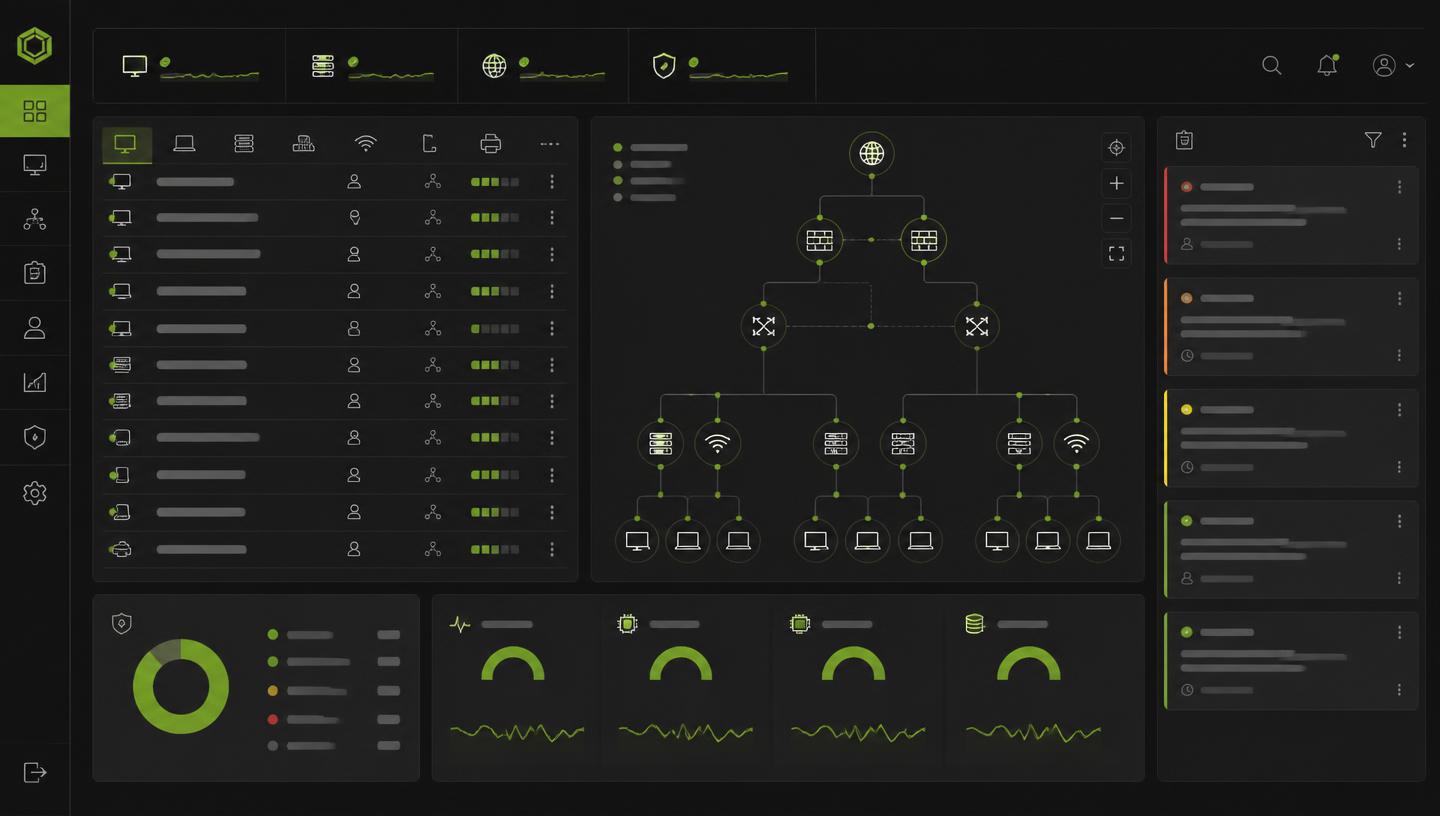Open the shield security stats card
Image resolution: width=1440 pixels, height=816 pixels.
click(722, 66)
